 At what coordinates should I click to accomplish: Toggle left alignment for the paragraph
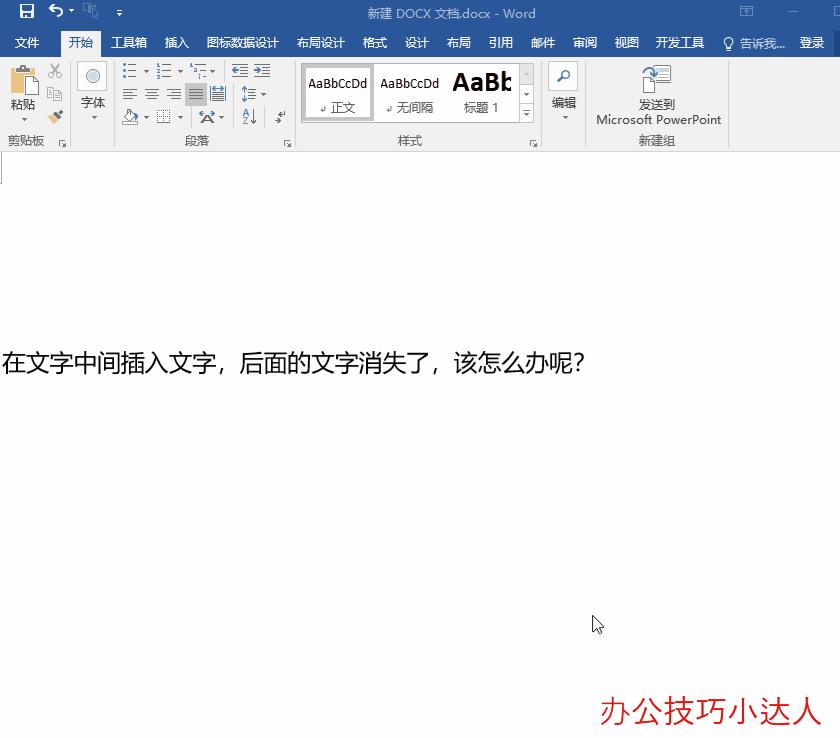[129, 93]
